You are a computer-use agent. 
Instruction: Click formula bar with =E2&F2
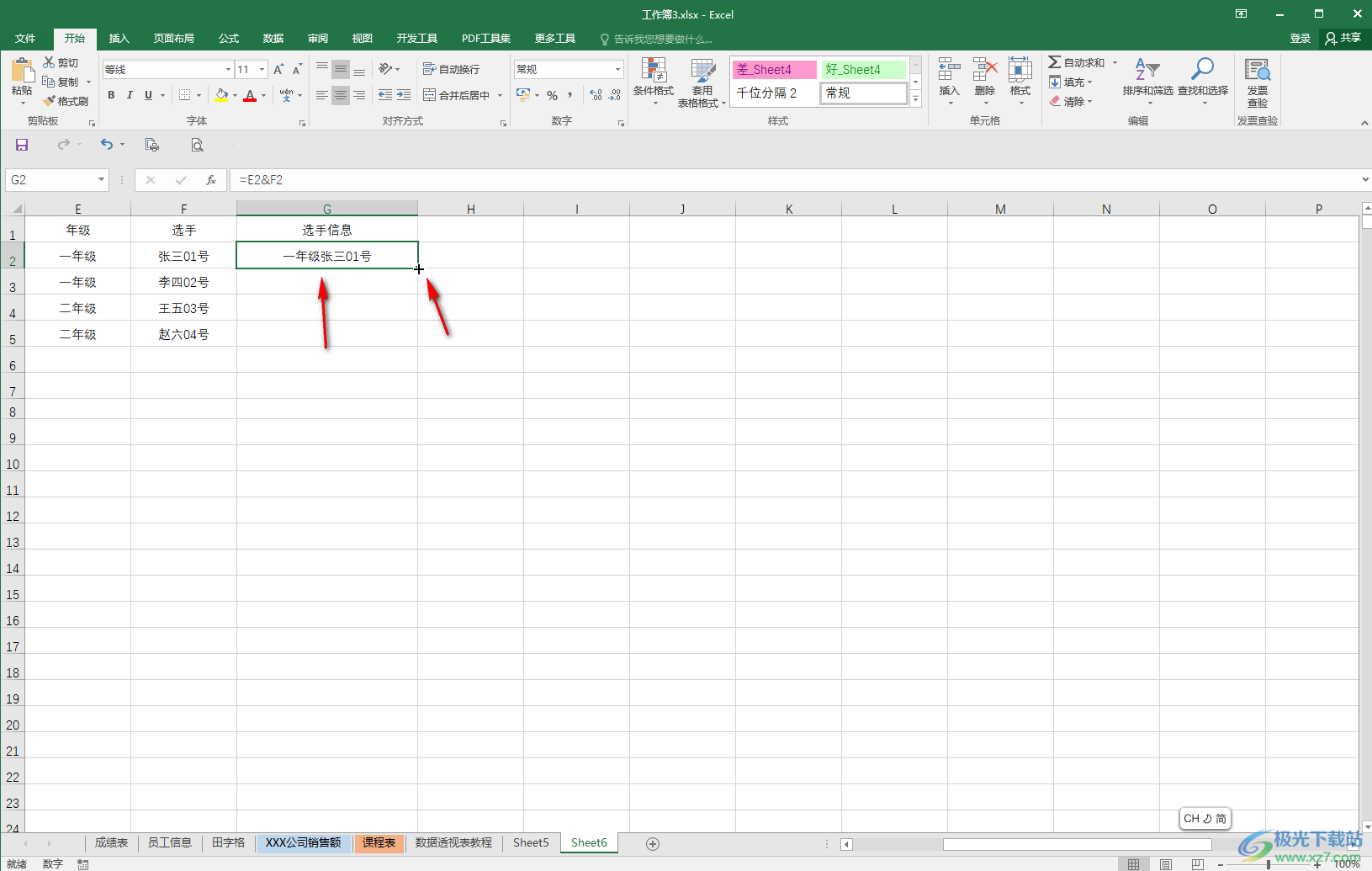click(x=795, y=180)
